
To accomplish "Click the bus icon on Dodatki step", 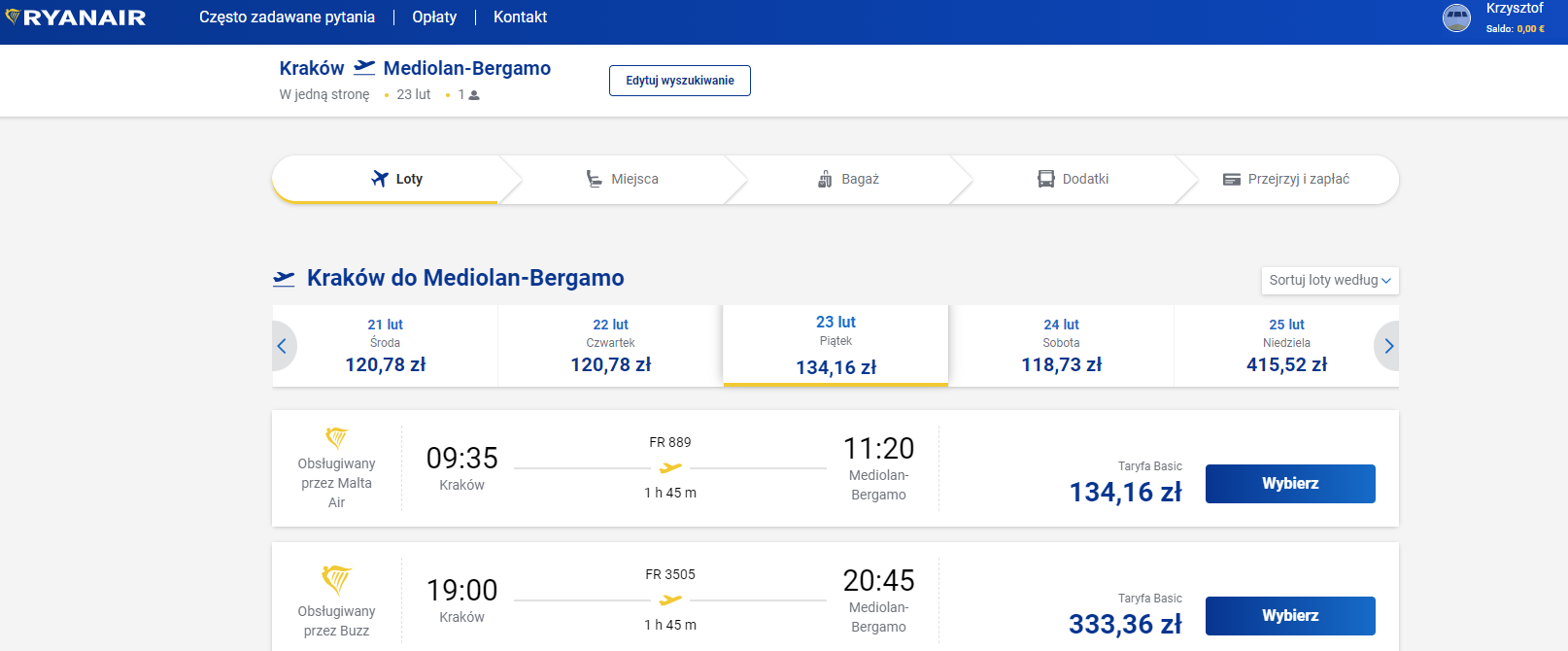I will click(1046, 179).
